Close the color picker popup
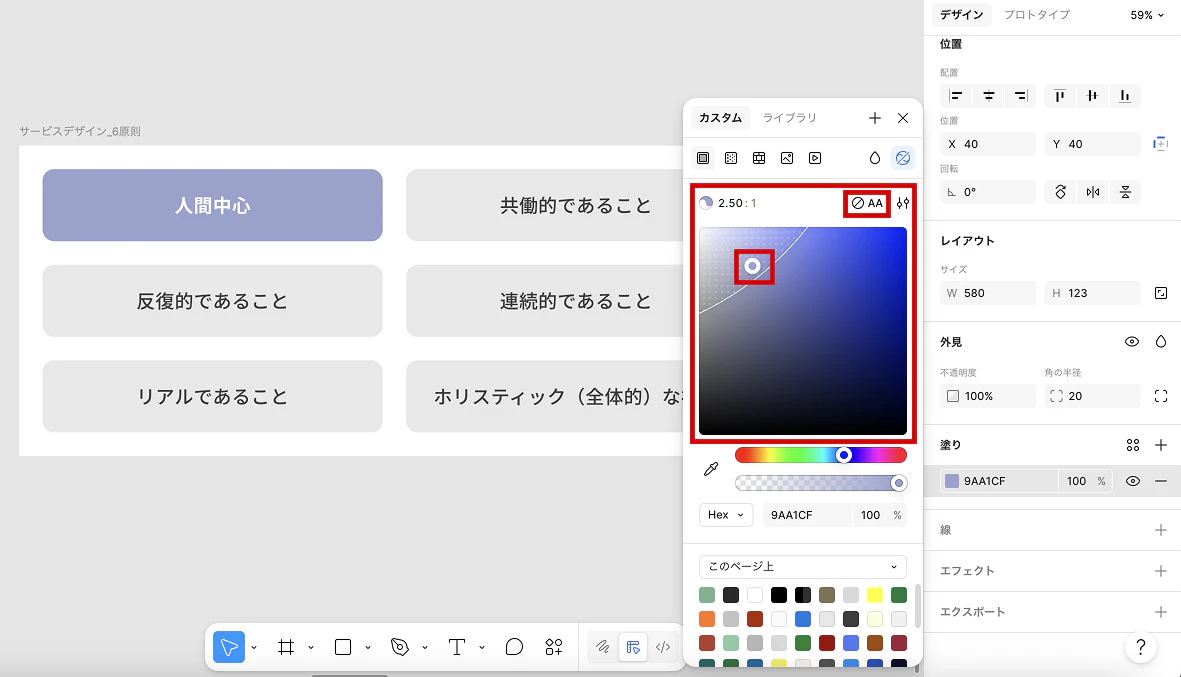This screenshot has width=1181, height=677. tap(903, 118)
